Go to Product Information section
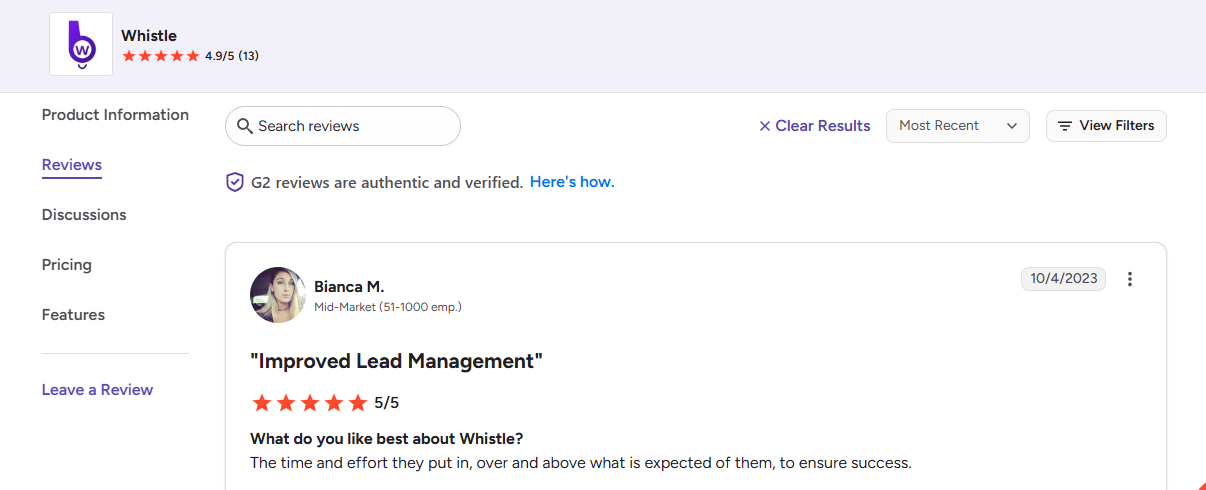Image resolution: width=1206 pixels, height=490 pixels. (x=115, y=115)
